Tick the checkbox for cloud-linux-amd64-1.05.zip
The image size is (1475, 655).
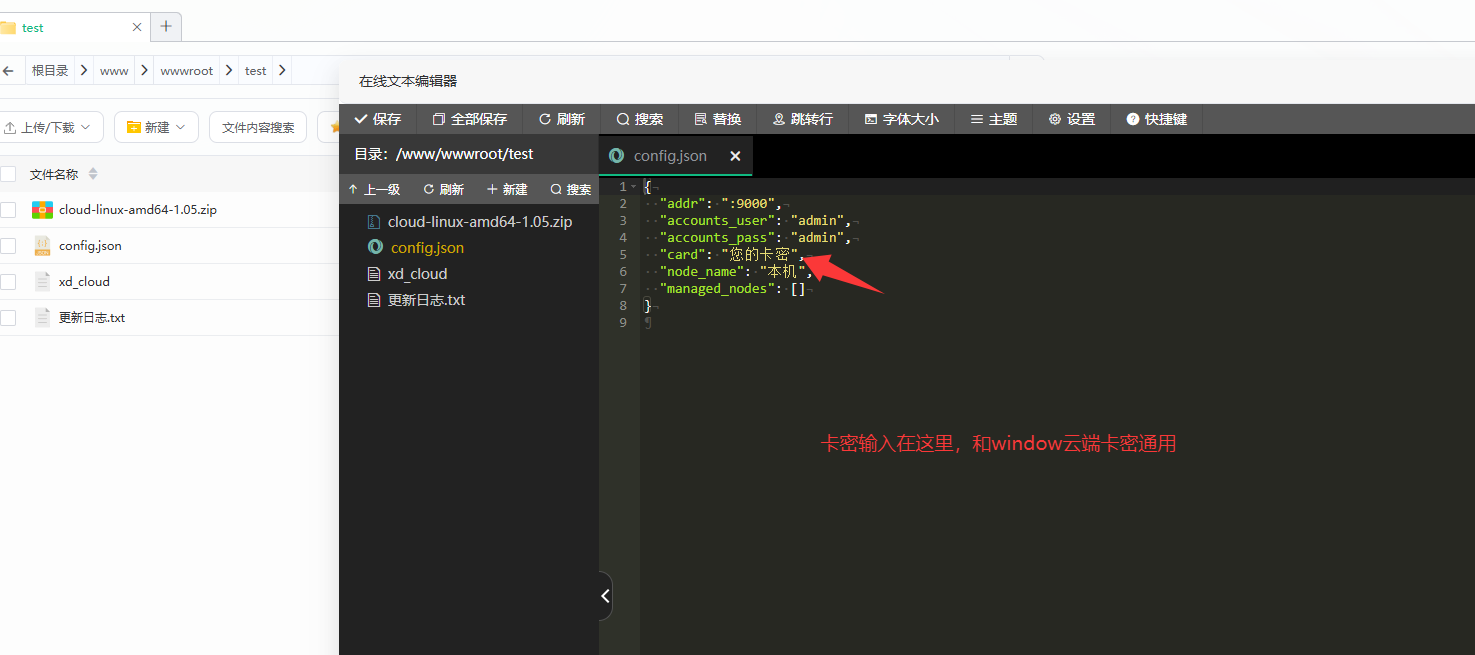tap(8, 210)
